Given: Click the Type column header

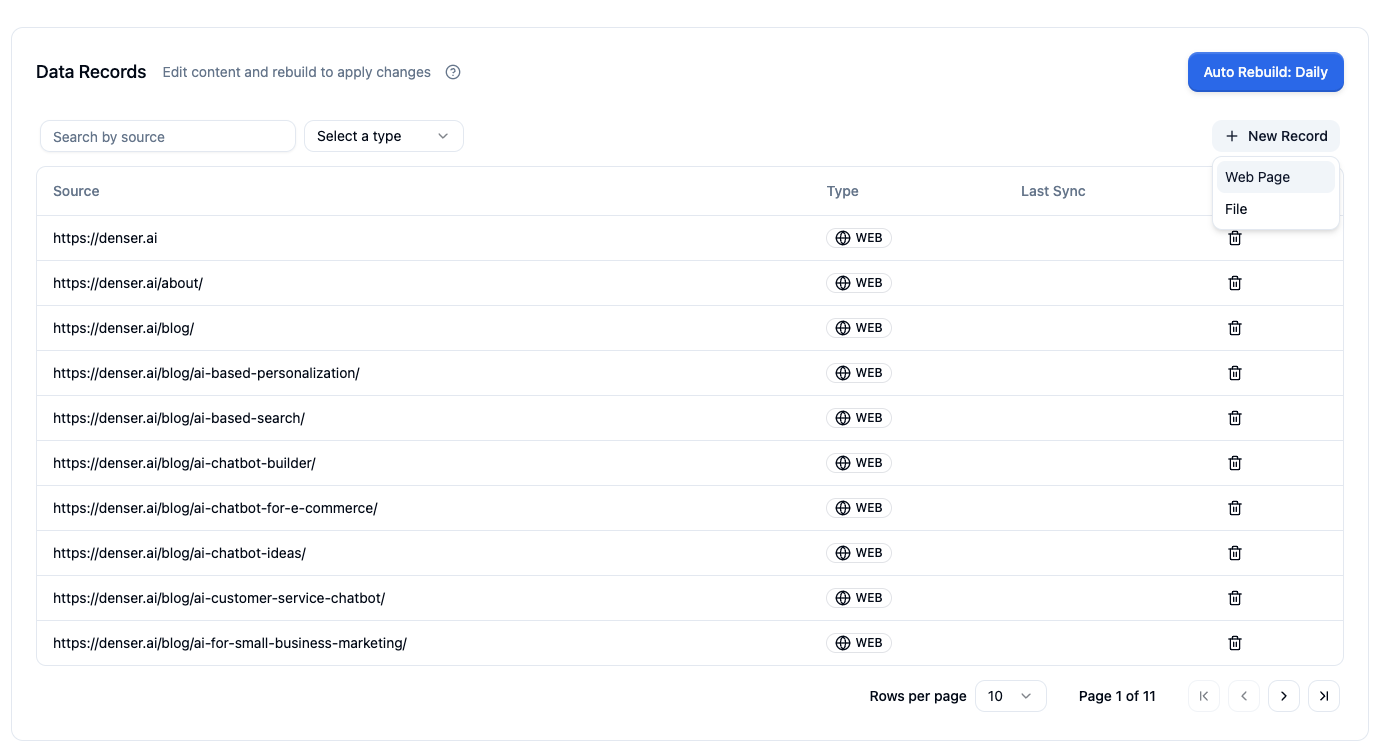Looking at the screenshot, I should point(843,191).
